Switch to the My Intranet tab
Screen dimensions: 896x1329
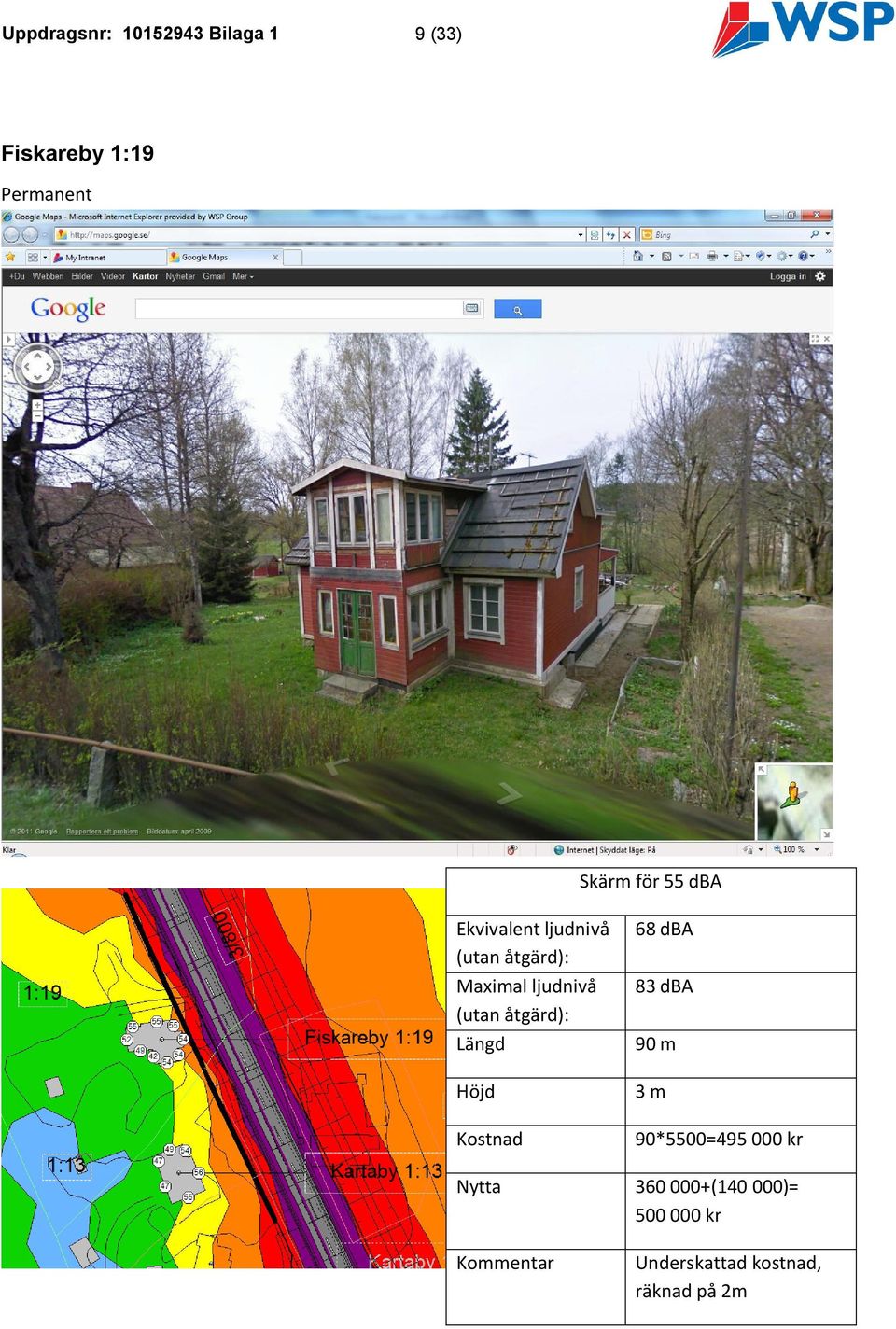[107, 257]
